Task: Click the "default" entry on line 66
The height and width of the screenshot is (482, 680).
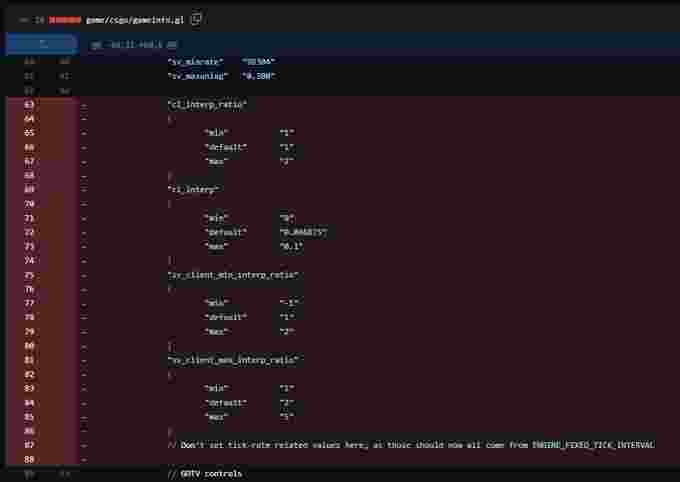Action: point(226,148)
